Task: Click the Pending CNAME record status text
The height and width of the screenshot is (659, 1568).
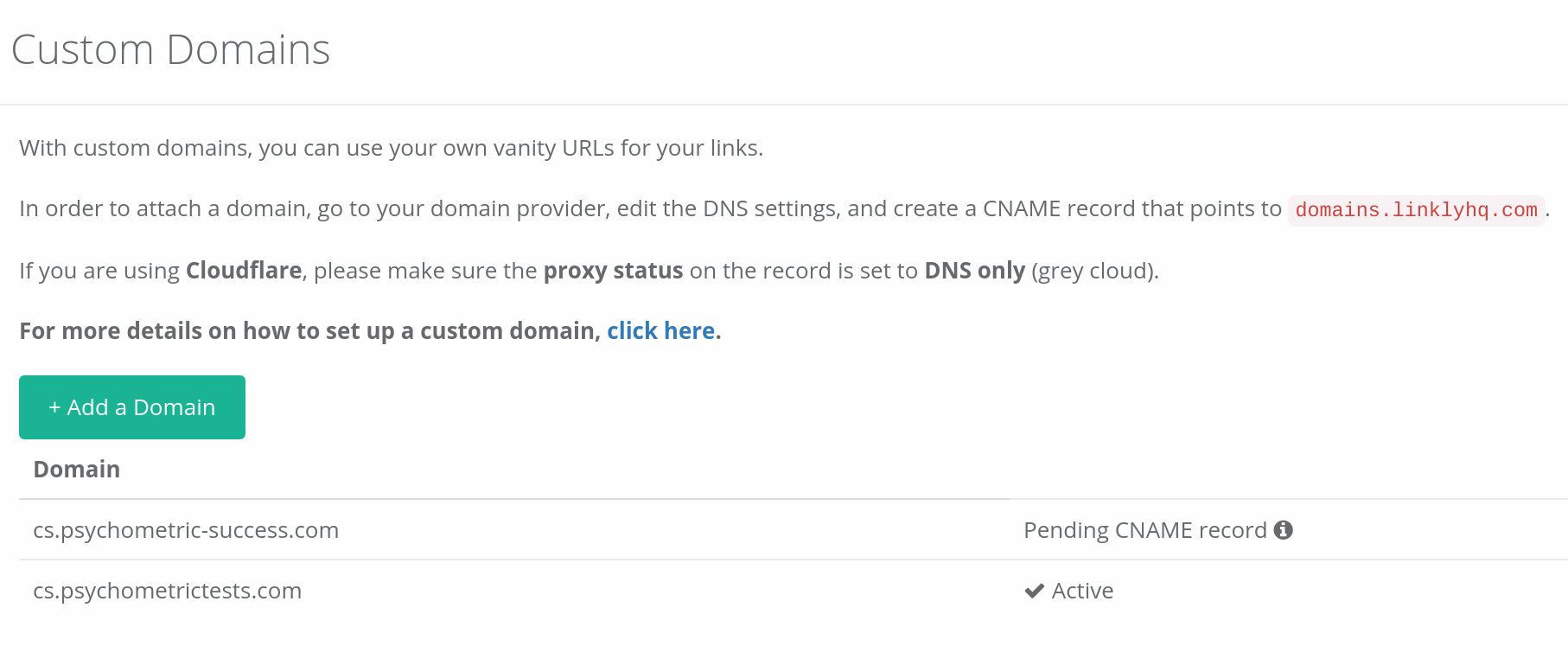Action: click(1144, 530)
